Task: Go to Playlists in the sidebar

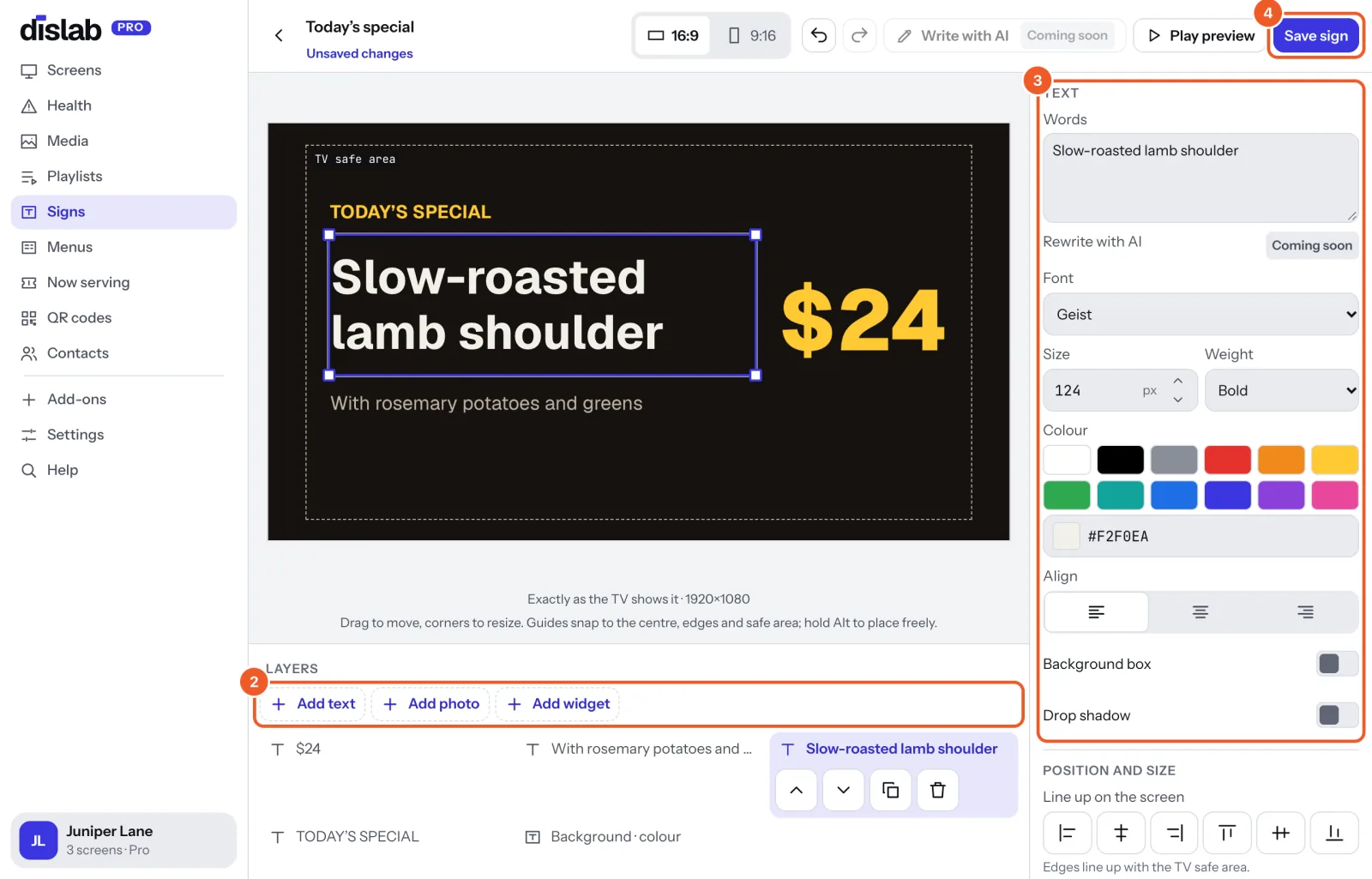Action: [x=123, y=177]
